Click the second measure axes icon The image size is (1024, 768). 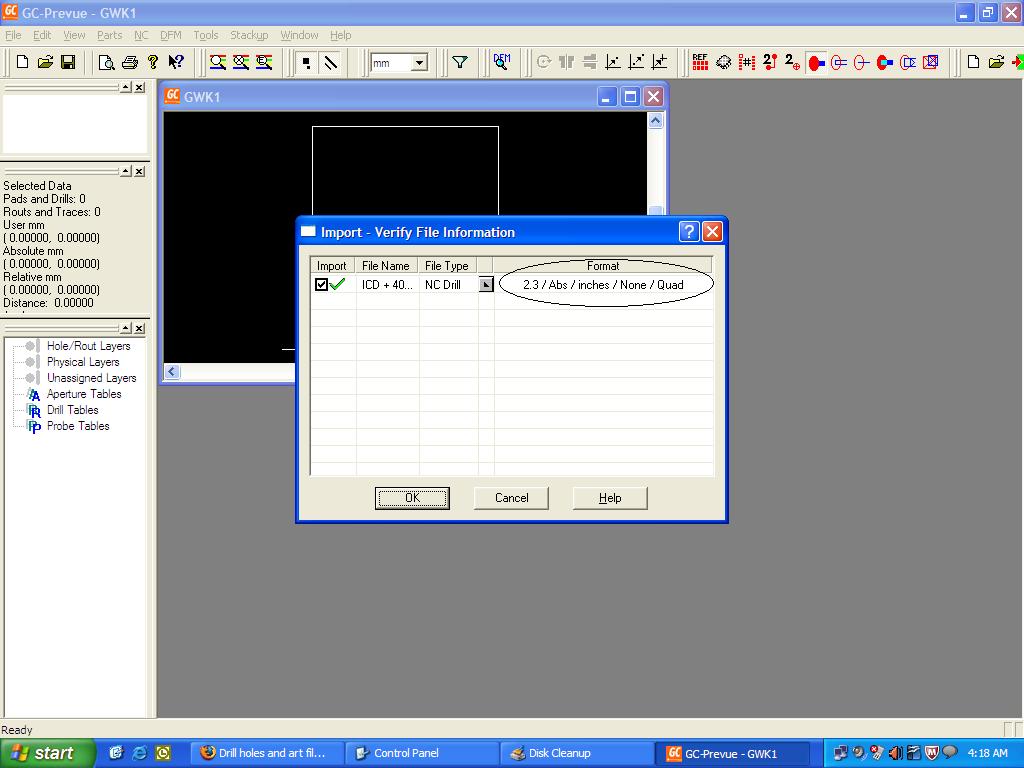tap(636, 62)
